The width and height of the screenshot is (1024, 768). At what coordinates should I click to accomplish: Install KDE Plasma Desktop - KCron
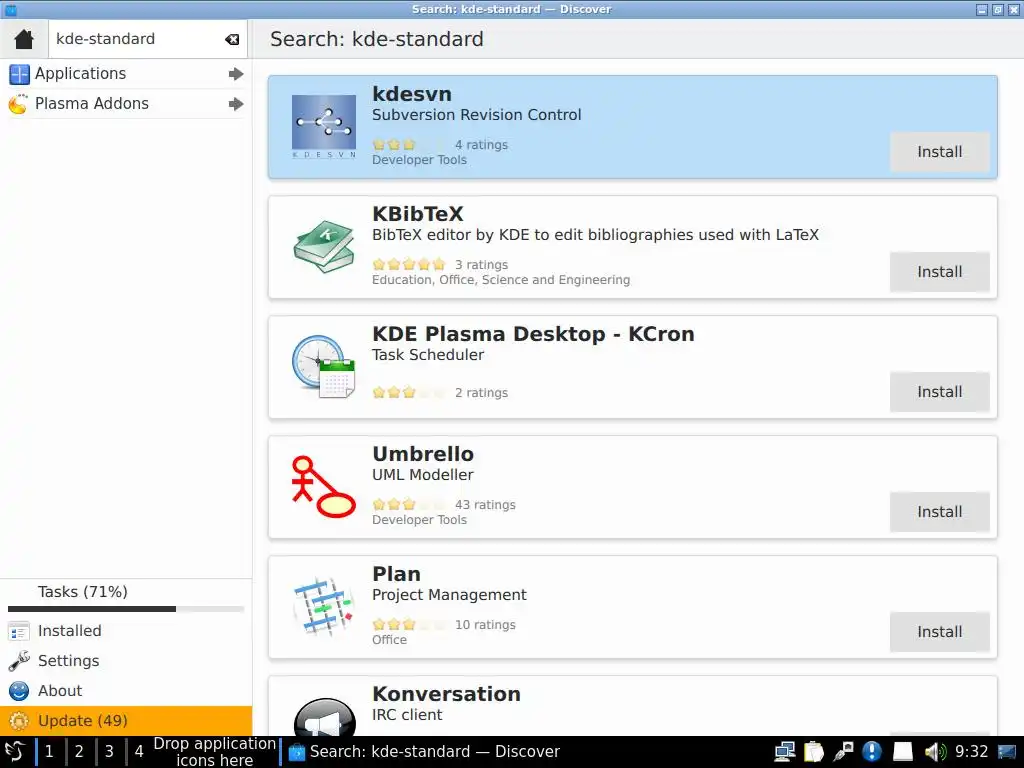point(939,392)
